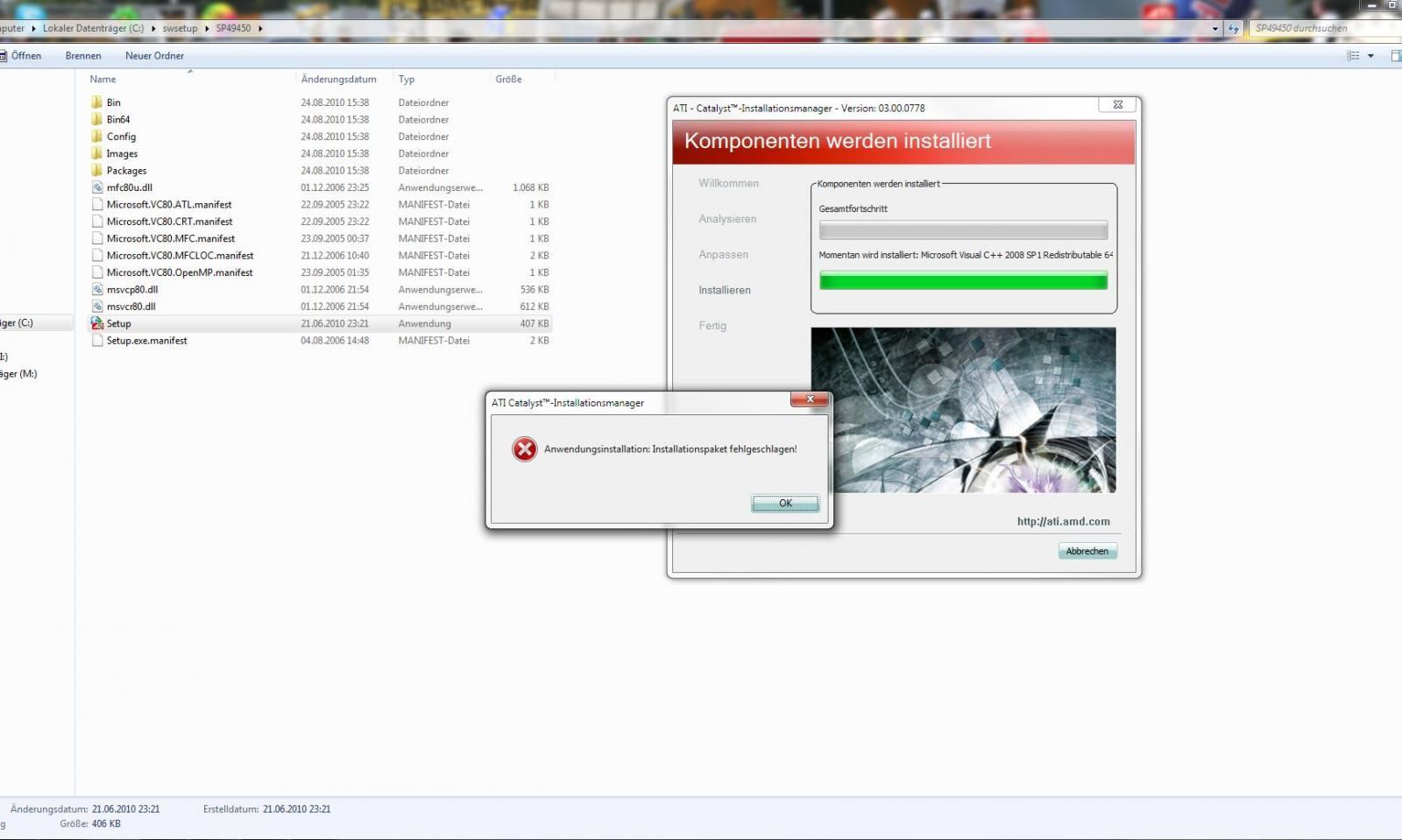Select the Anpassen installer step
Viewport: 1402px width, 840px height.
pyautogui.click(x=723, y=255)
